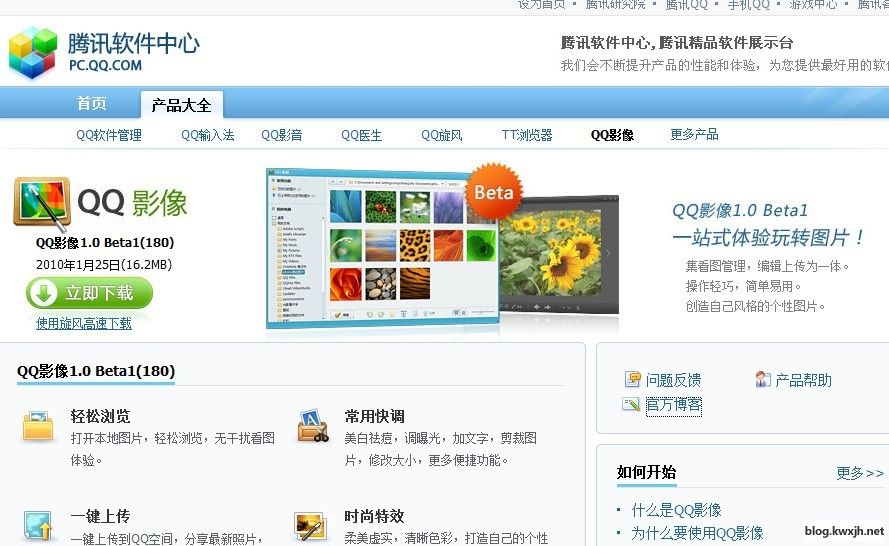
Task: Click the 官方博客 pencil note icon
Action: [x=631, y=404]
